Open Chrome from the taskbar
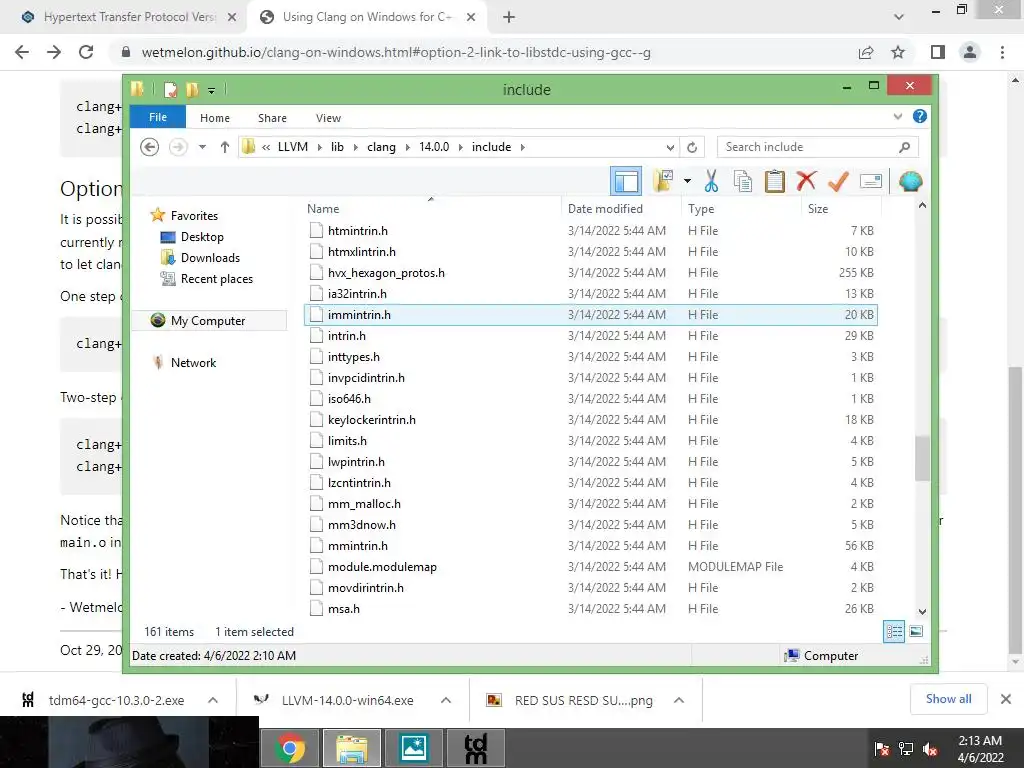The height and width of the screenshot is (768, 1024). (x=289, y=748)
